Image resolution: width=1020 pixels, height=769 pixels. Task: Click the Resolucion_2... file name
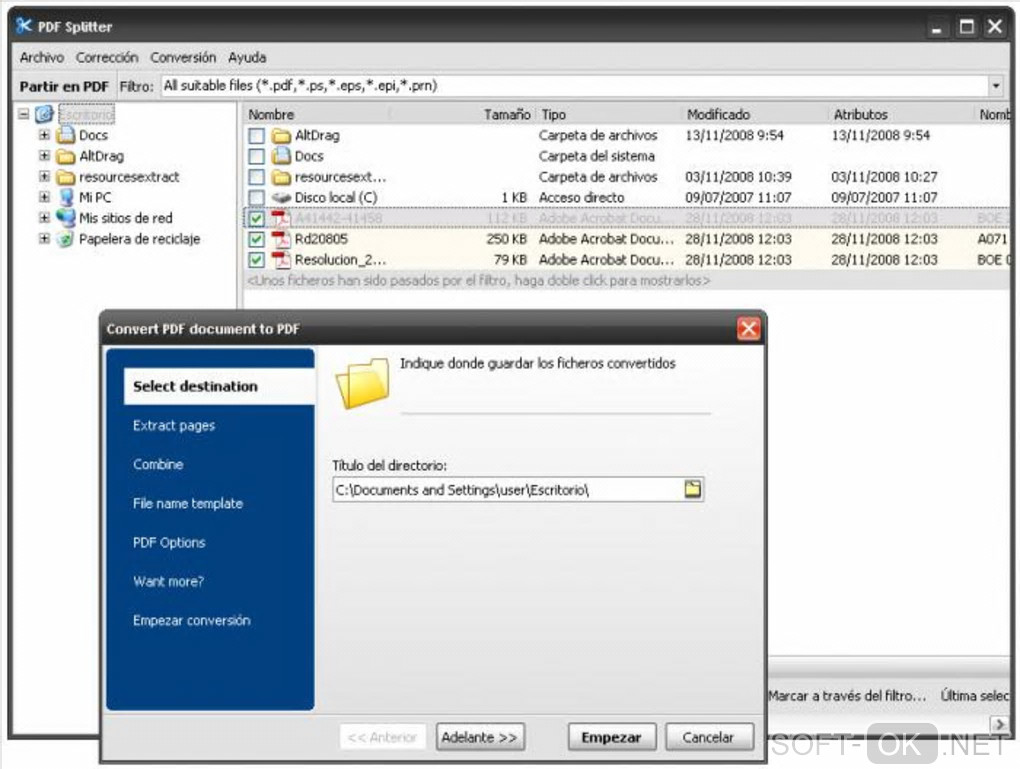[x=340, y=260]
